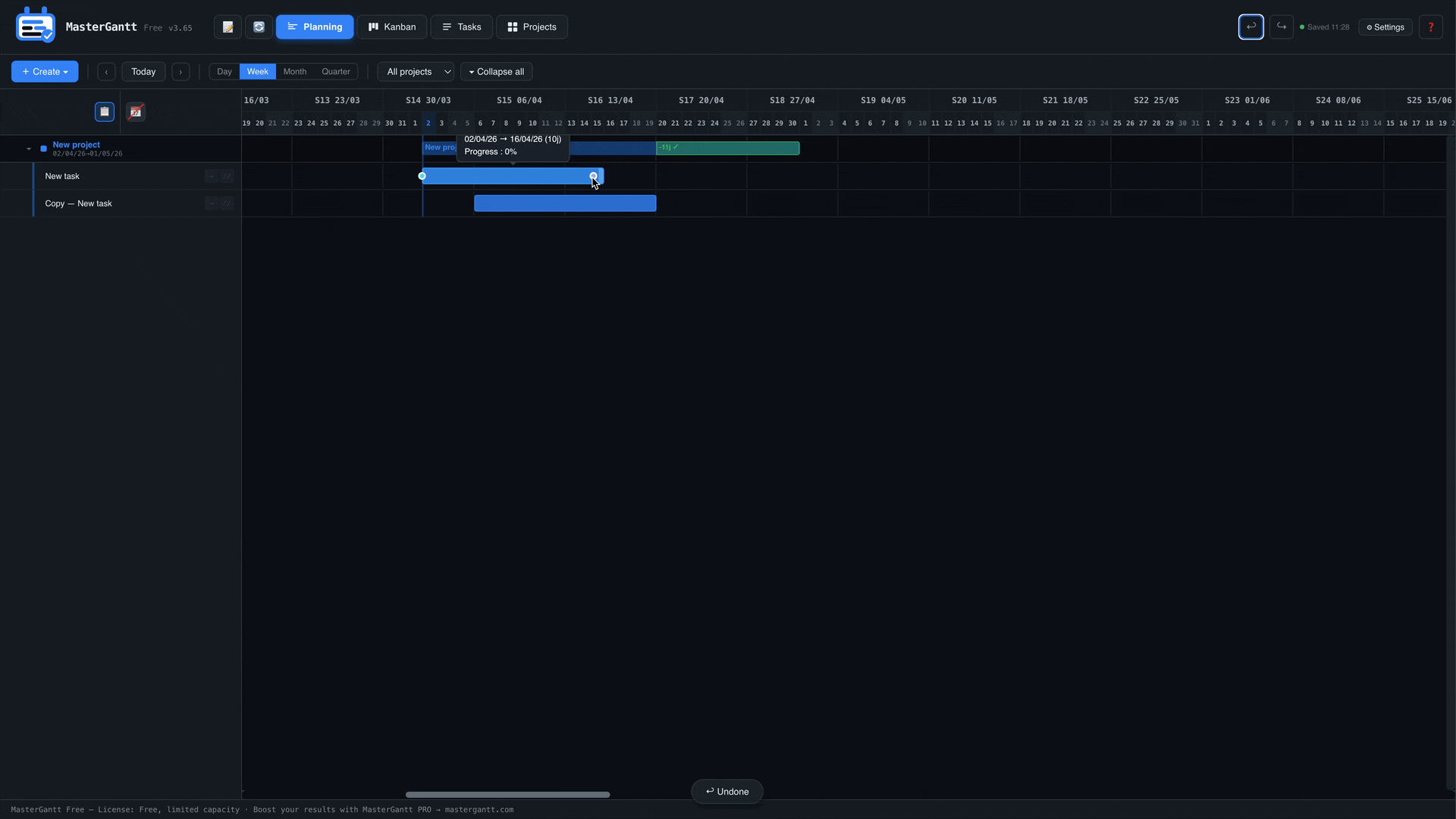Open Settings

(1385, 27)
